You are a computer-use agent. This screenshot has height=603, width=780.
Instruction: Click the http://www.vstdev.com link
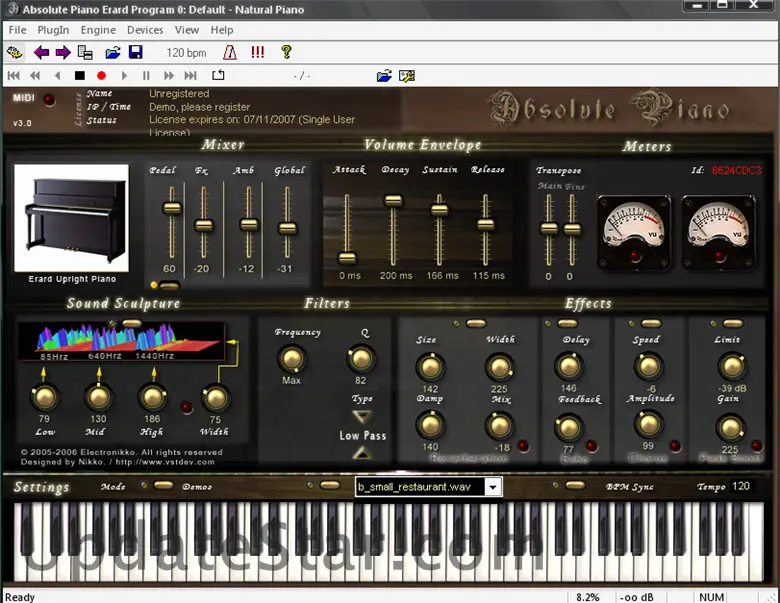coord(165,462)
